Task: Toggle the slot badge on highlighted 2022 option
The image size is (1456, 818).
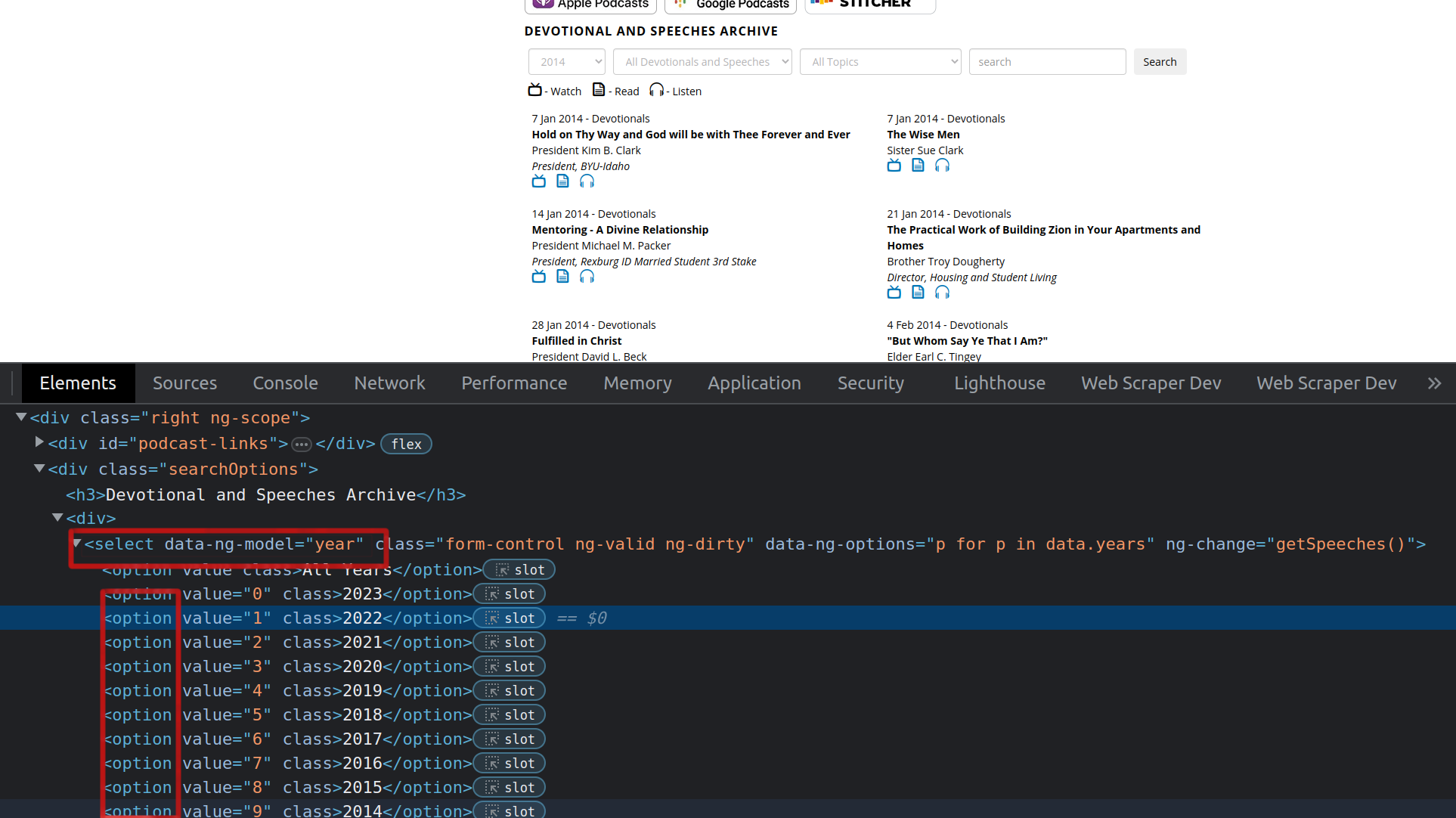Action: [x=510, y=618]
